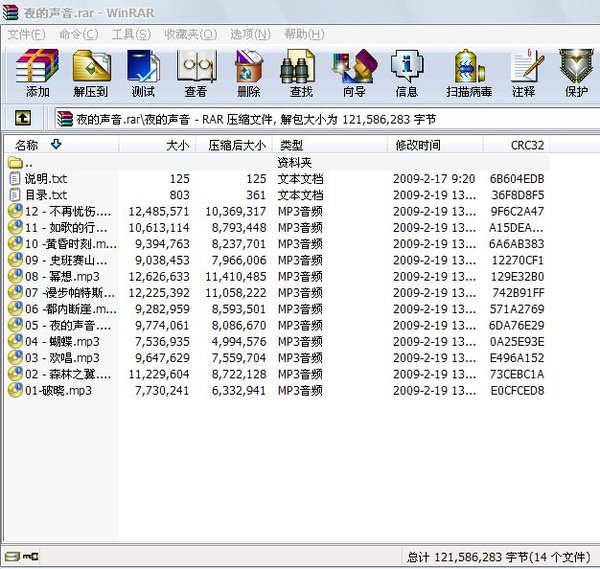This screenshot has height=569, width=600.
Task: Click the archive path address field
Action: point(327,119)
